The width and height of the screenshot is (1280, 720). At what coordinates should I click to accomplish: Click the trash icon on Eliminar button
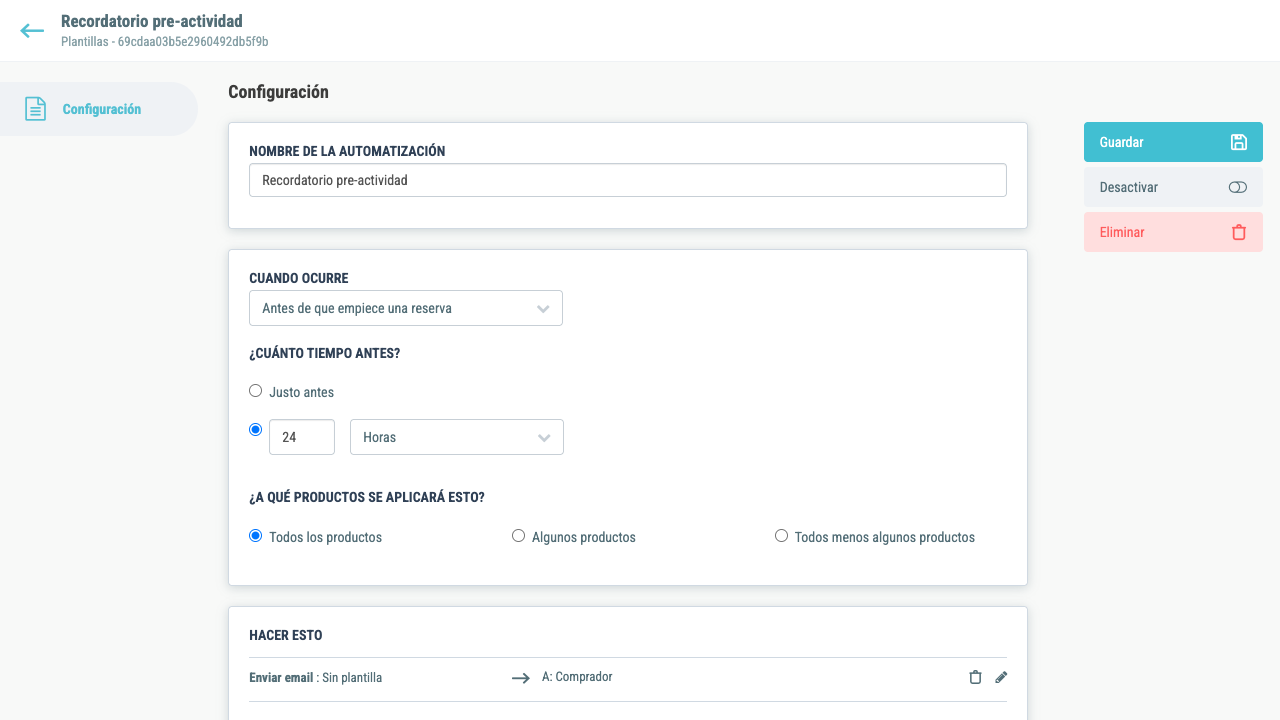1238,232
